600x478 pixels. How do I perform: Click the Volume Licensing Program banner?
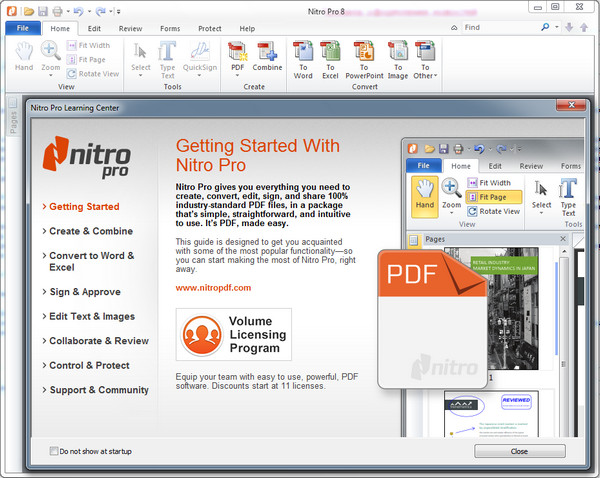point(233,335)
